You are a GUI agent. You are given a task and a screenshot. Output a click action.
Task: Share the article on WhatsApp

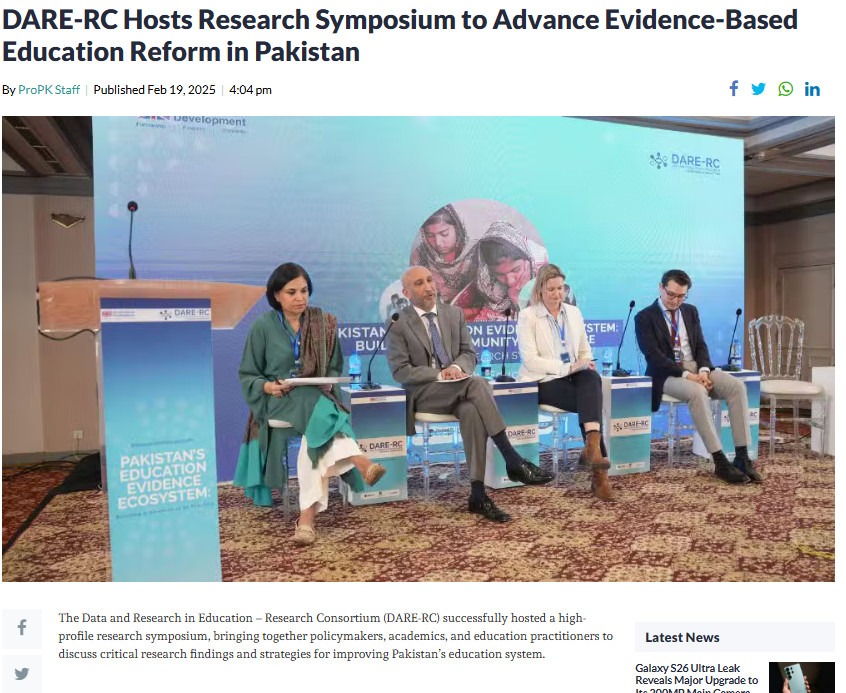point(786,89)
